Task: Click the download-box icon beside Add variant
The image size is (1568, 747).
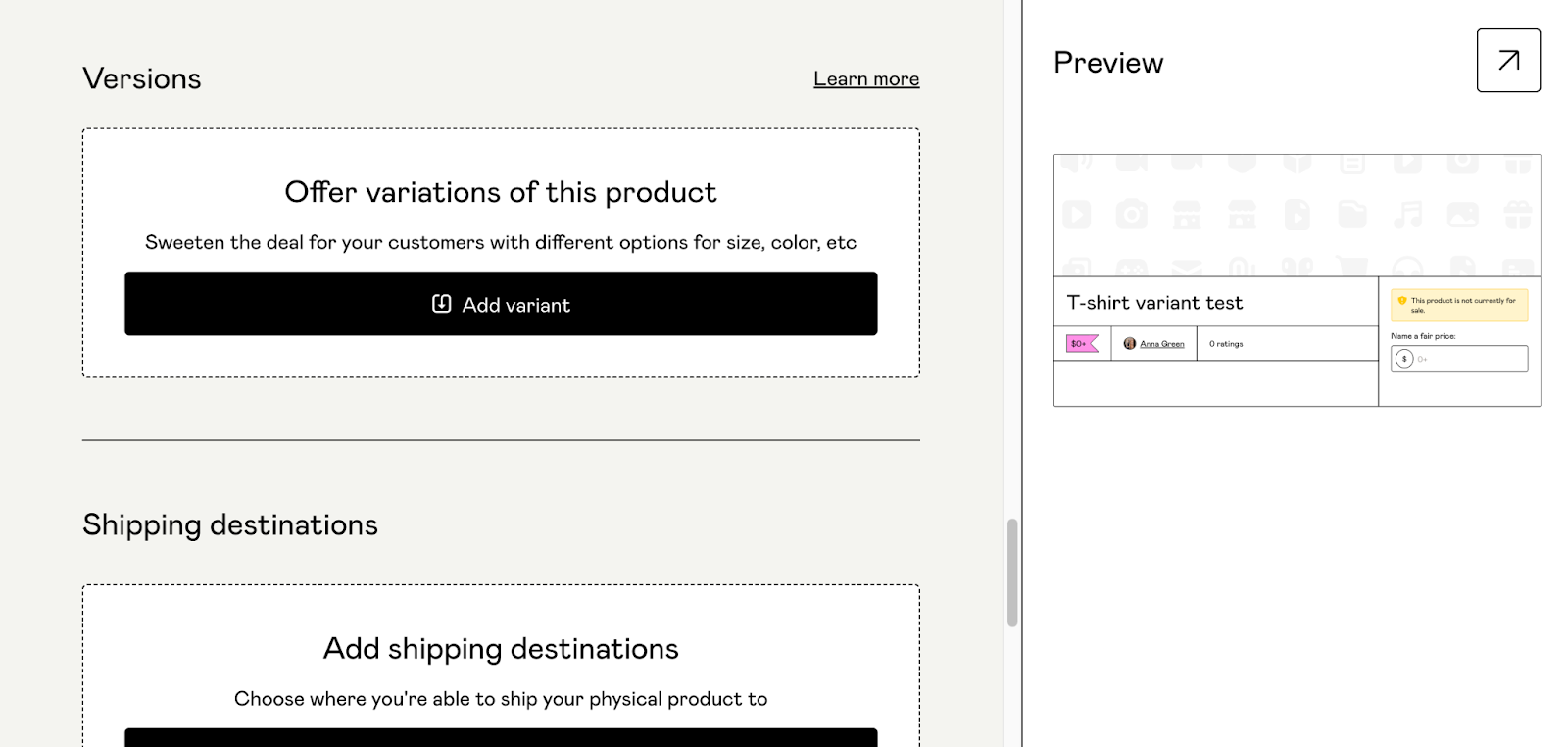Action: tap(442, 304)
